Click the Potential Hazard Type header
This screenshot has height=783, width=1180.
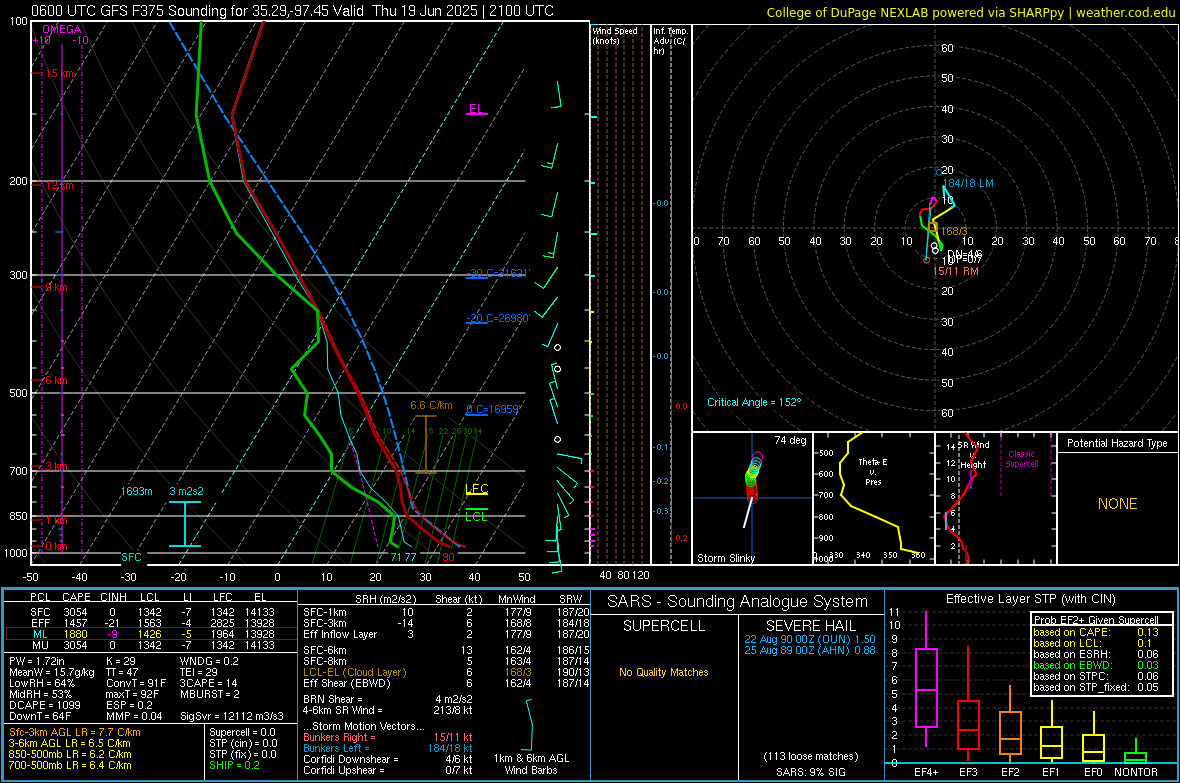click(1117, 443)
